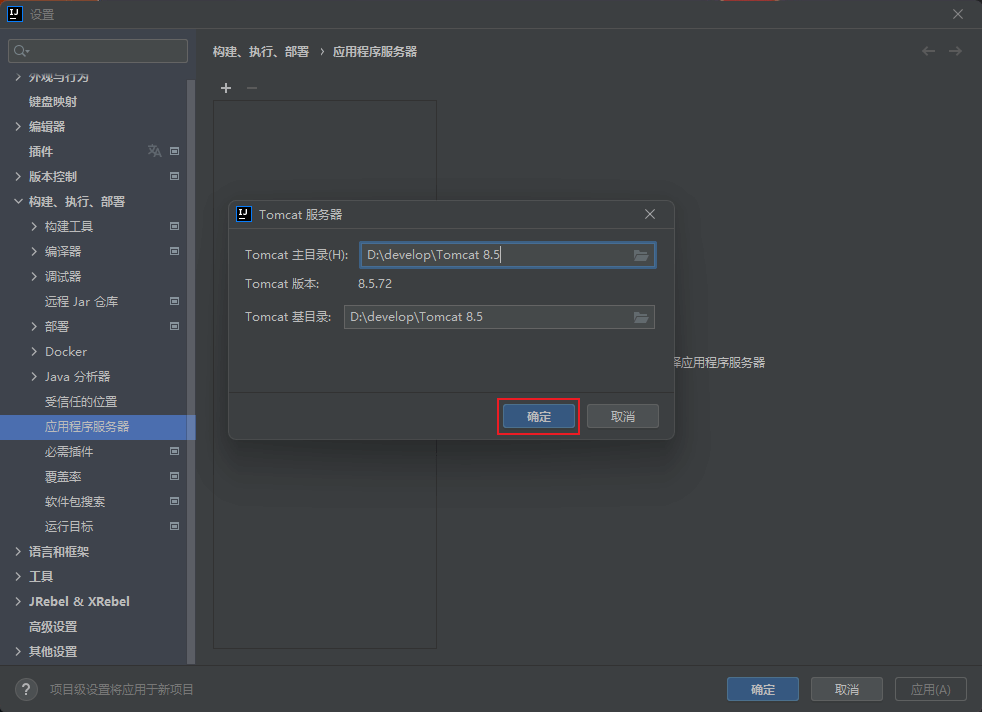
Task: Expand the 编辑器 tree node
Action: click(18, 126)
